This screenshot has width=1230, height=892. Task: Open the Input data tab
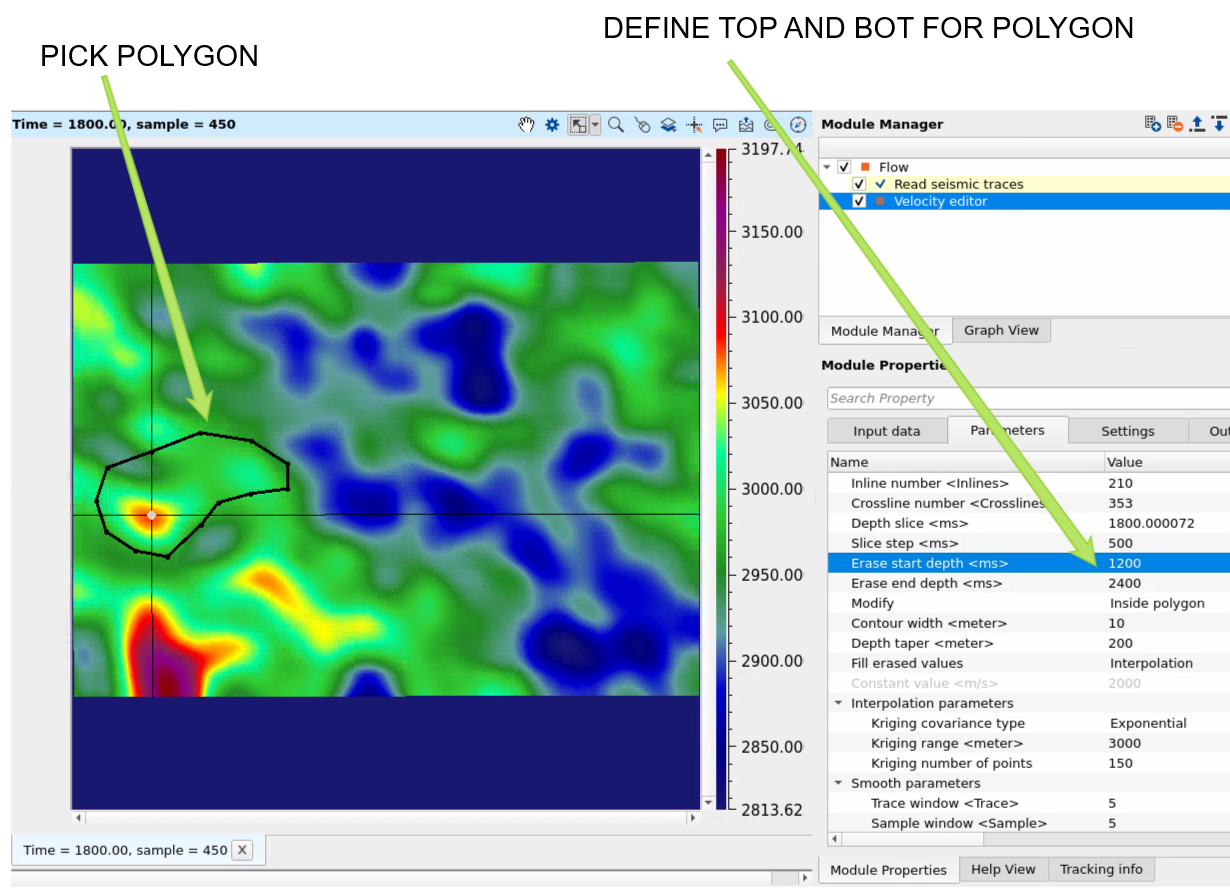pyautogui.click(x=886, y=431)
